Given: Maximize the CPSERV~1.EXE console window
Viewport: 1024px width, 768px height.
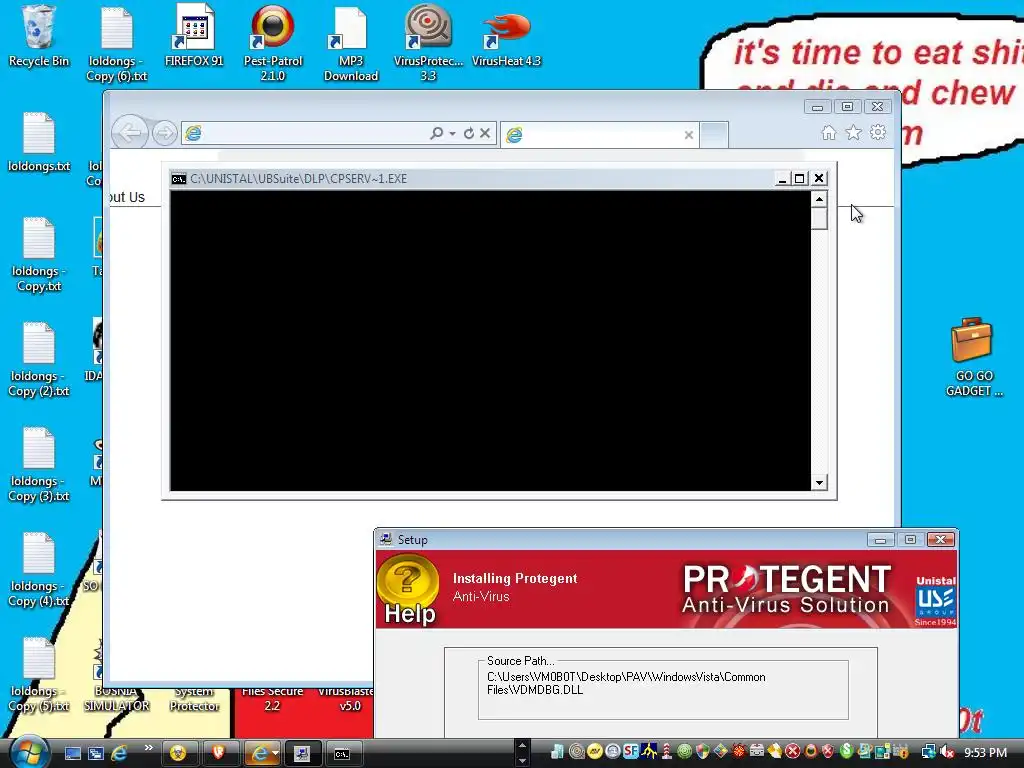Looking at the screenshot, I should (799, 179).
